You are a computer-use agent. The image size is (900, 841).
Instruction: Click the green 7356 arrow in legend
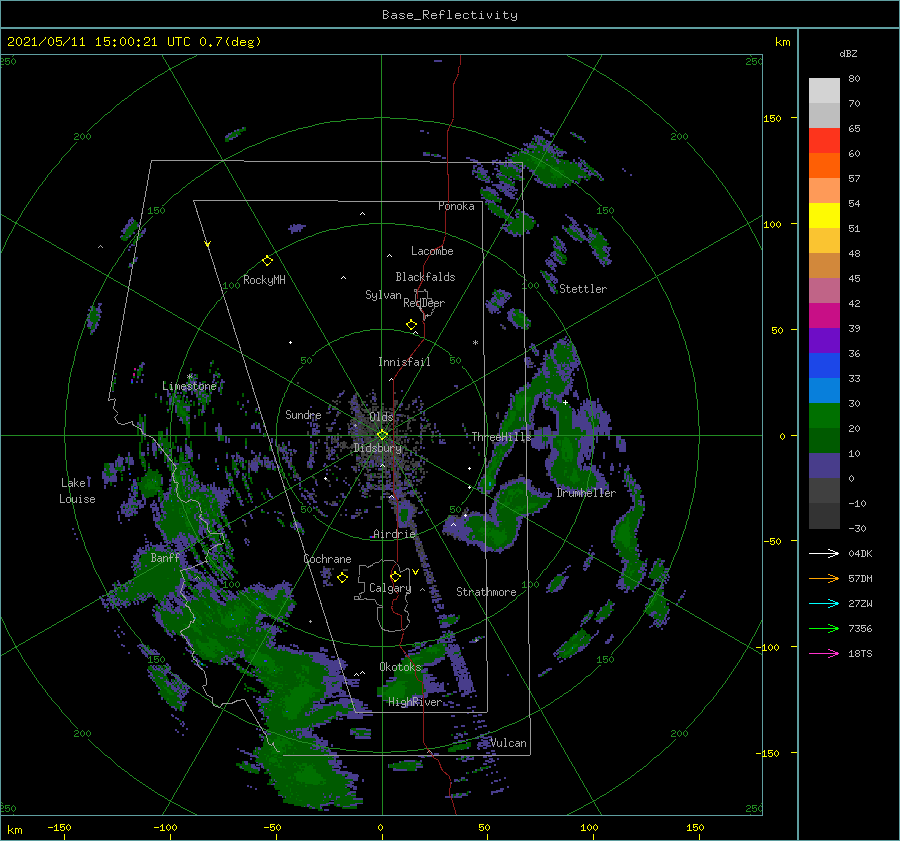coord(824,629)
